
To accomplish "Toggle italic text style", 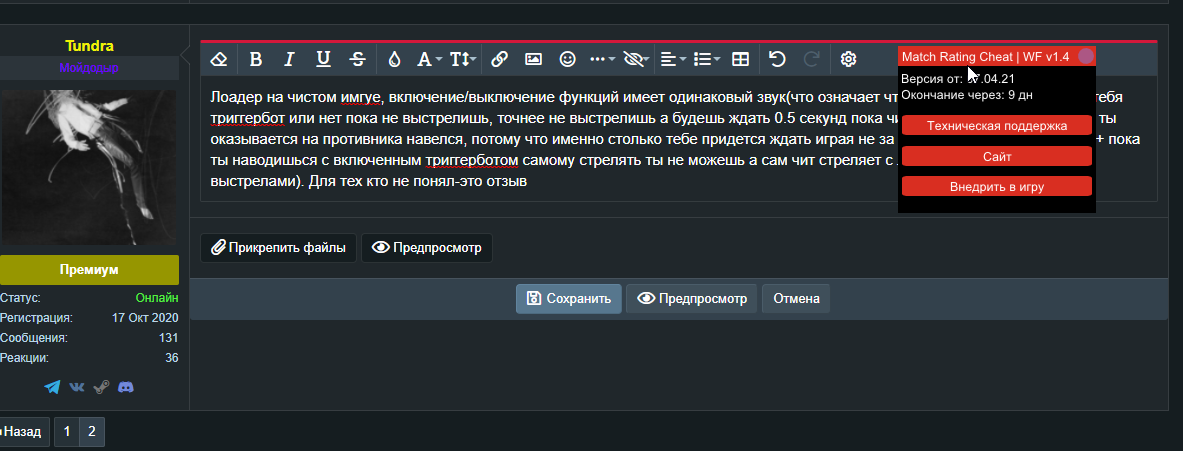I will [x=289, y=59].
